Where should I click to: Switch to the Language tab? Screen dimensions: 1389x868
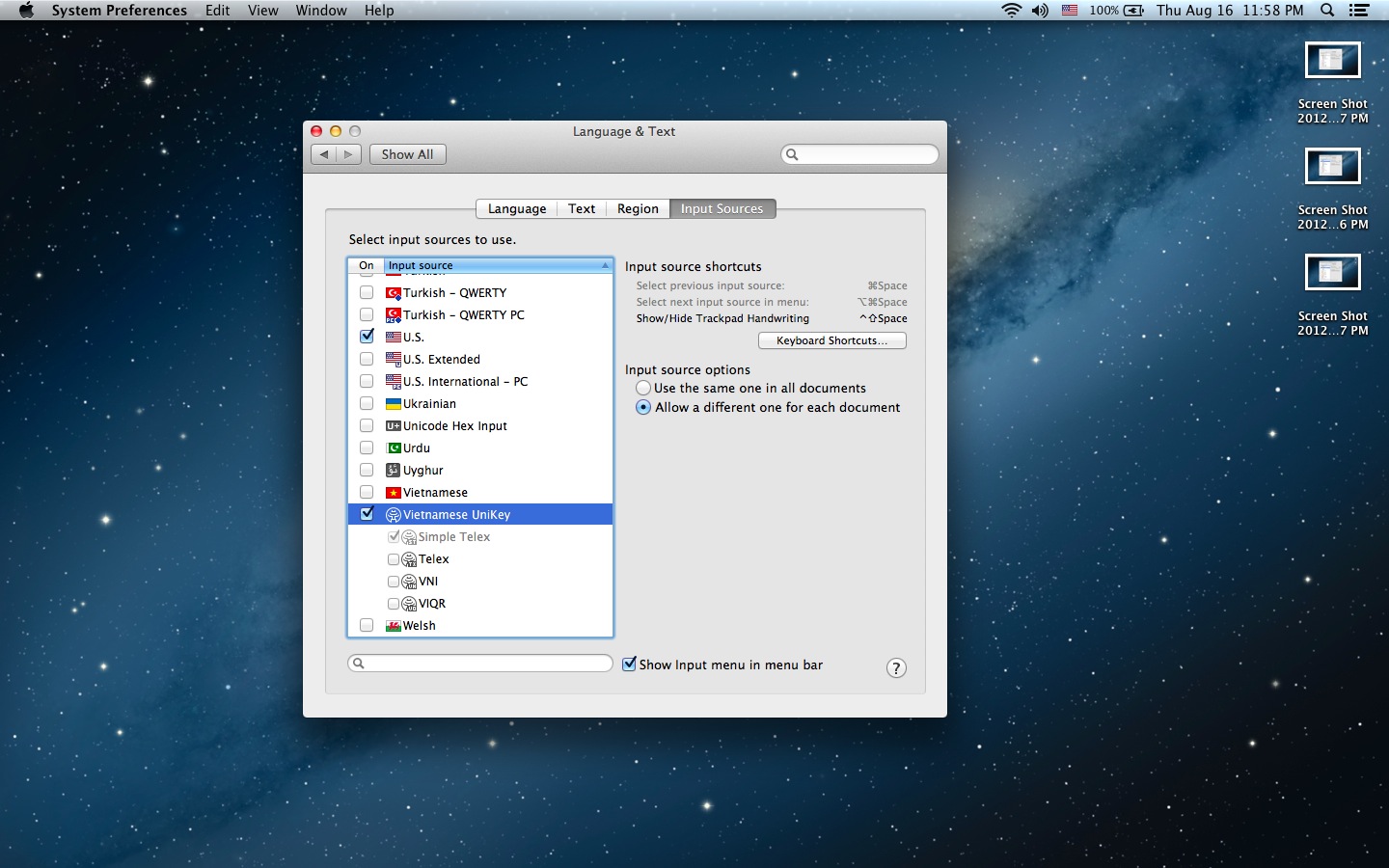click(516, 208)
